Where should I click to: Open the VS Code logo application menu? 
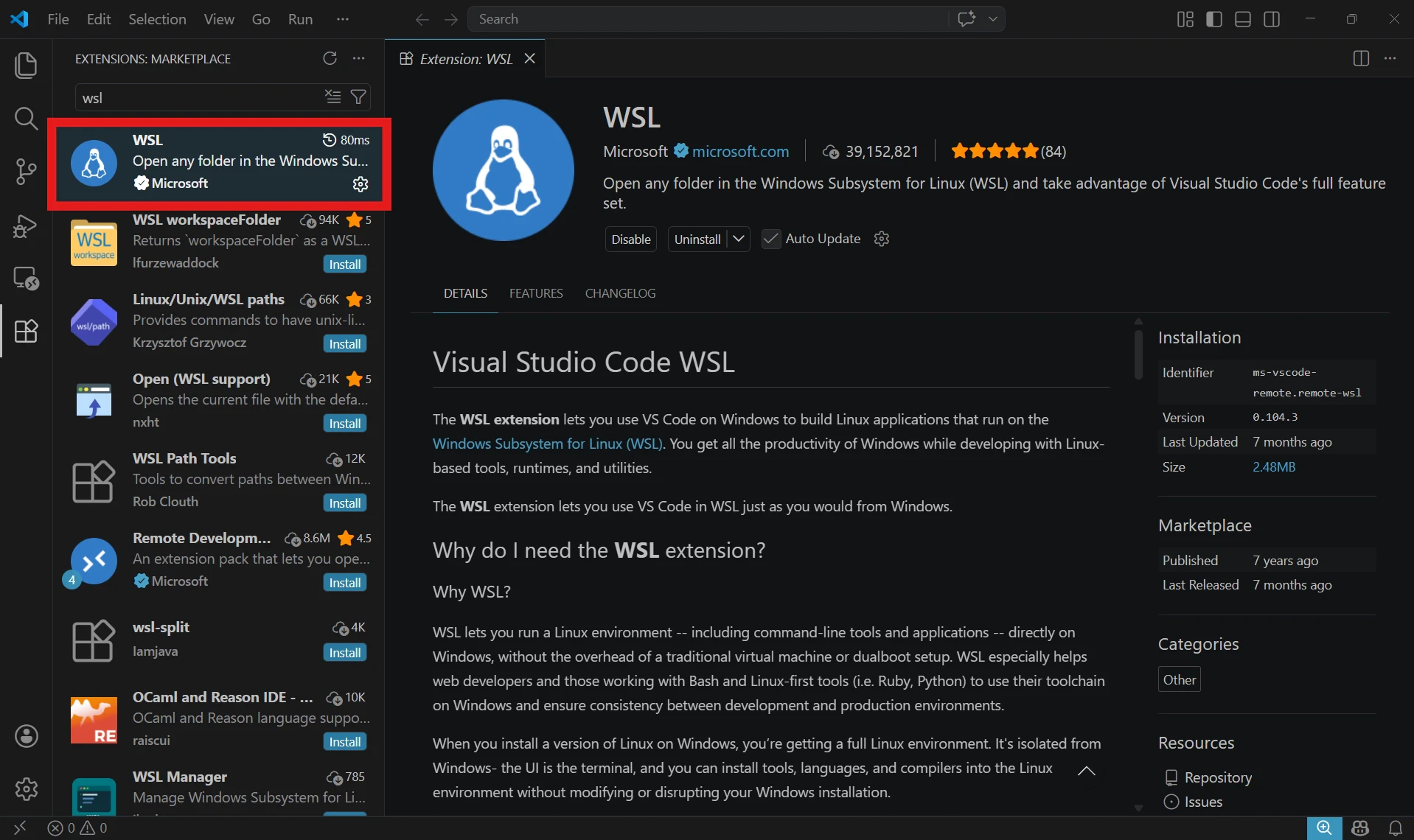(20, 19)
